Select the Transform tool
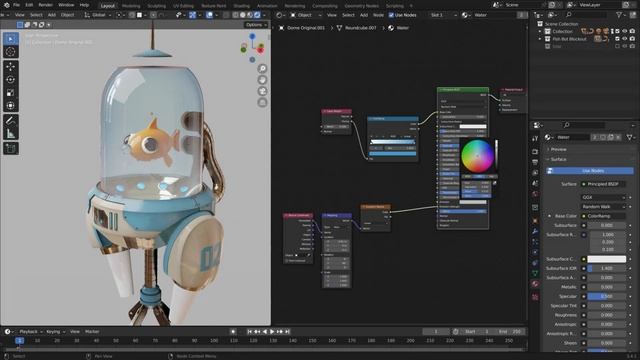 tap(11, 106)
